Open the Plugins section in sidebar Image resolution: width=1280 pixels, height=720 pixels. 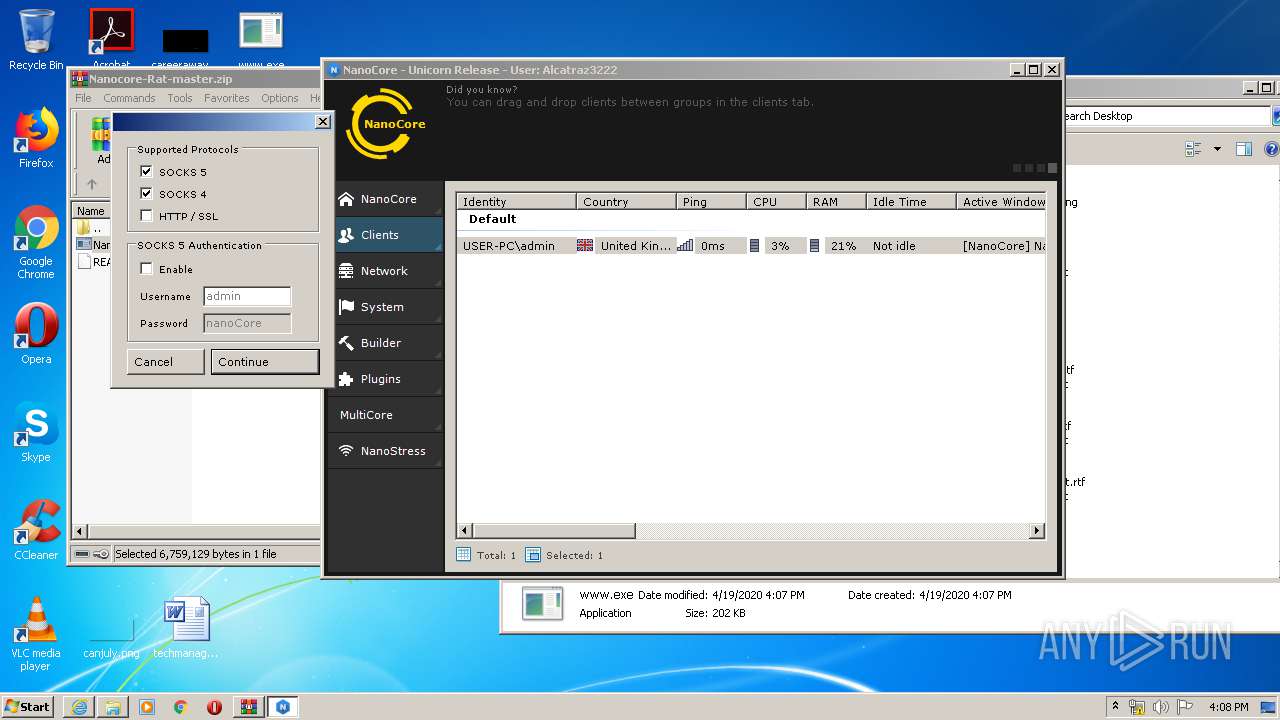click(x=386, y=379)
